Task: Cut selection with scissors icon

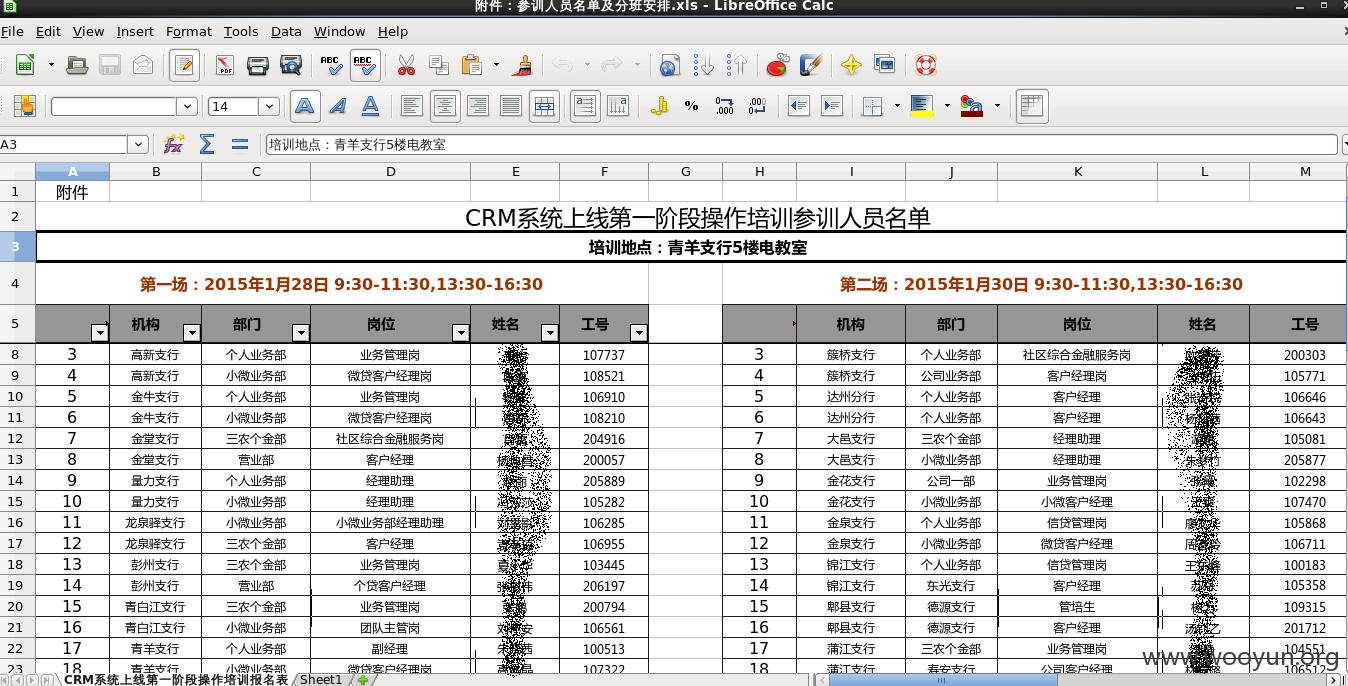Action: click(x=405, y=66)
